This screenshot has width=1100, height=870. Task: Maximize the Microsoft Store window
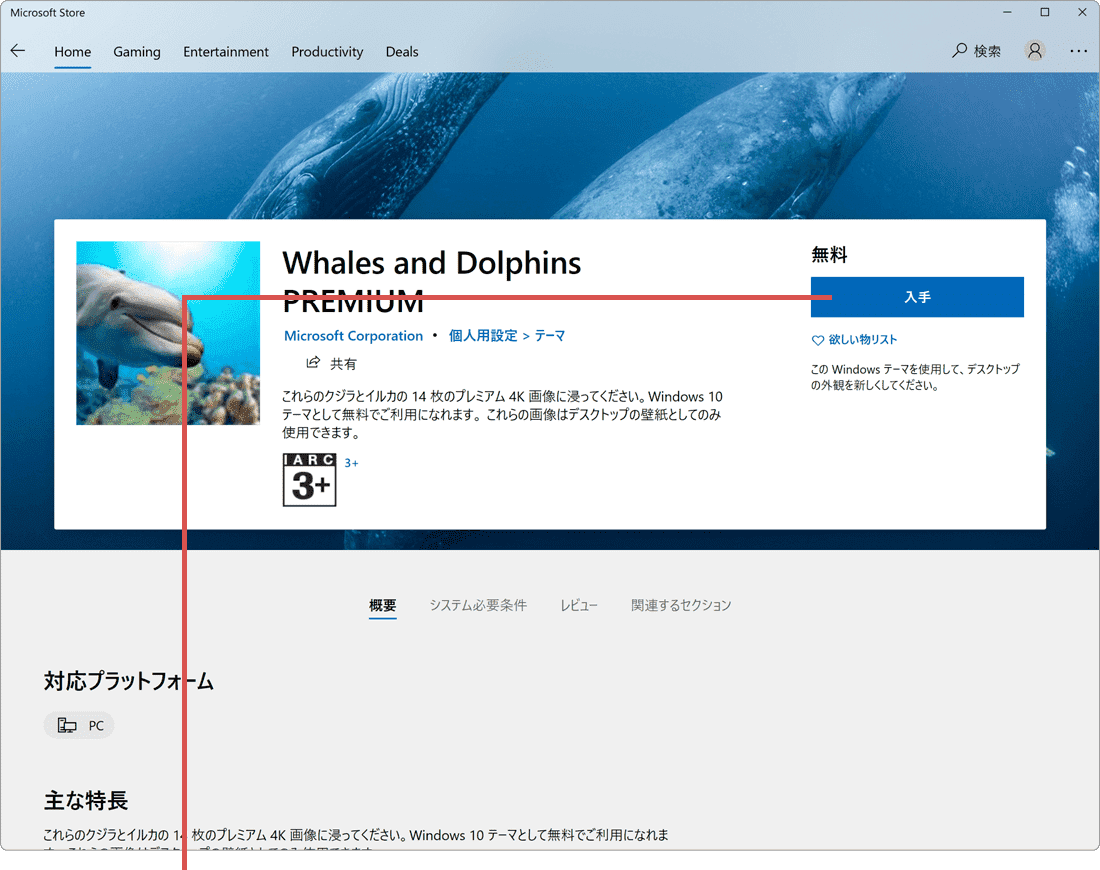click(1045, 13)
